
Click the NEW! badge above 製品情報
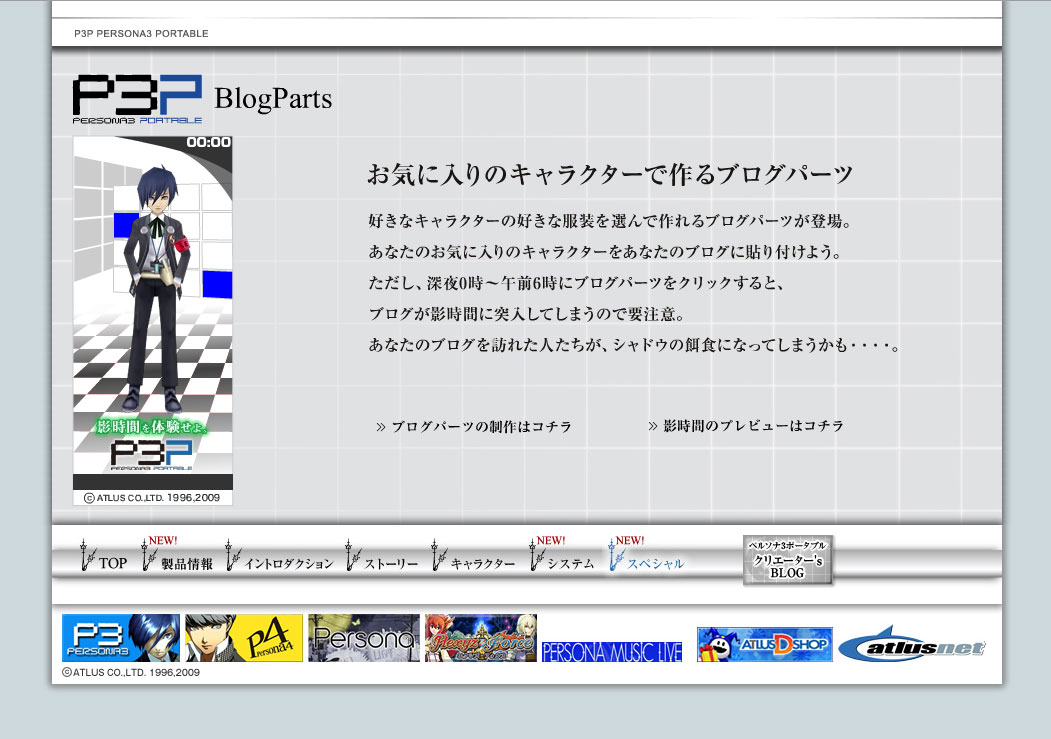(163, 540)
